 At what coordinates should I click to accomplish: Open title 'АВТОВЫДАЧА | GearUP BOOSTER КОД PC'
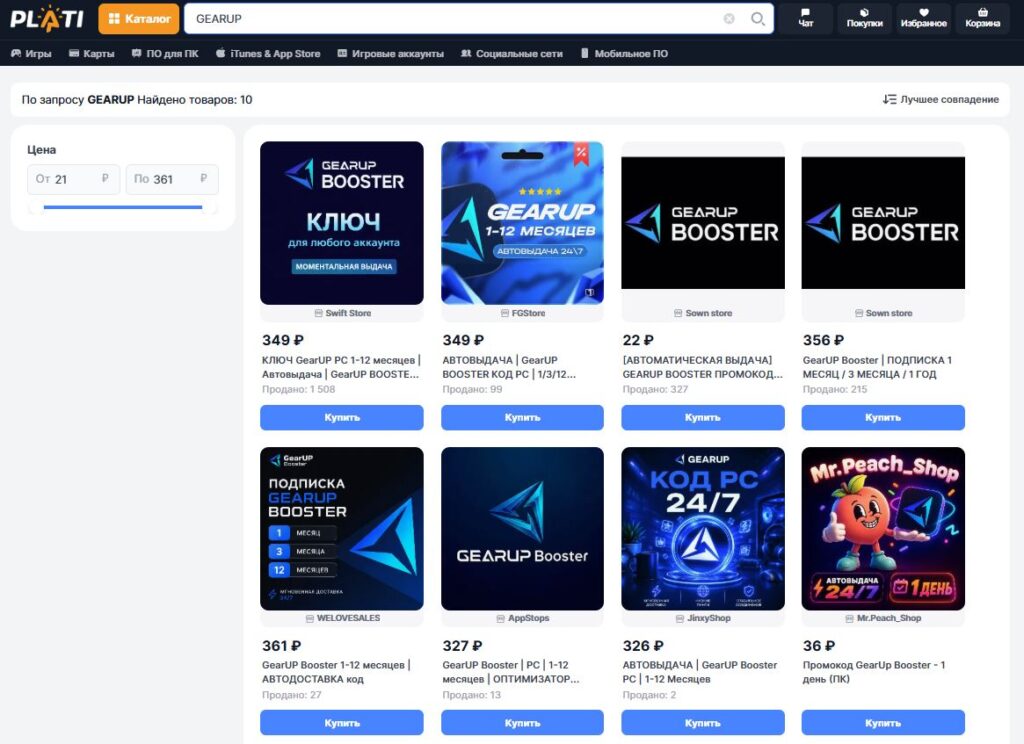click(x=509, y=367)
